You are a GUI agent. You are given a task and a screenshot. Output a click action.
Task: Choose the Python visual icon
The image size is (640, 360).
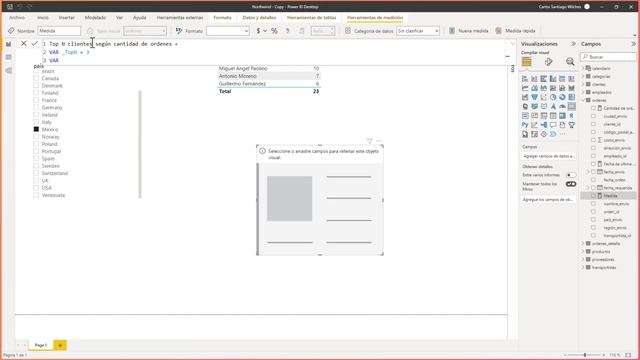(525, 125)
